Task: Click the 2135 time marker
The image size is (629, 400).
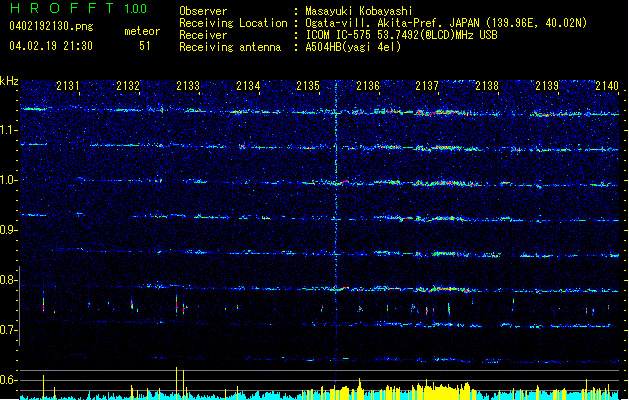Action: click(308, 86)
